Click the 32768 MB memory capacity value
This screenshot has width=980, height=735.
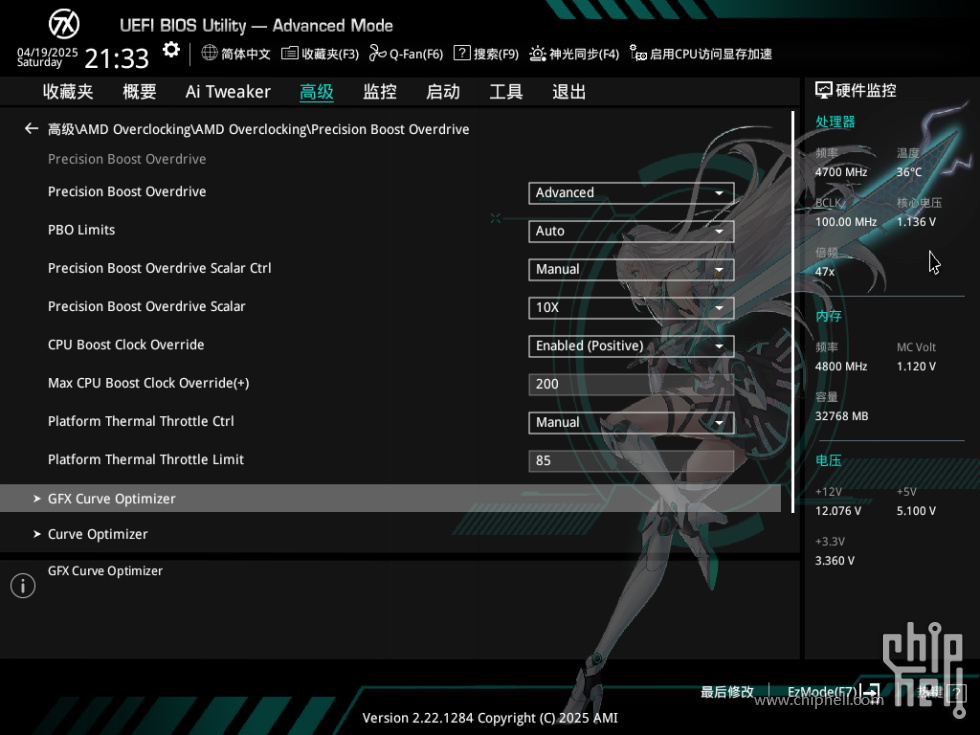[842, 416]
